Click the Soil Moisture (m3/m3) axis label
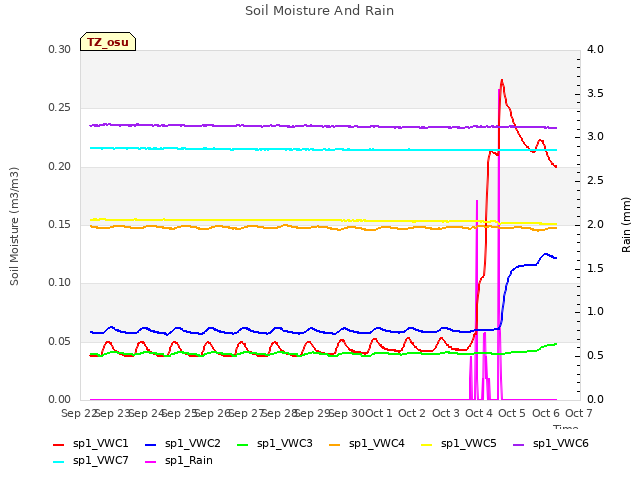 14,226
